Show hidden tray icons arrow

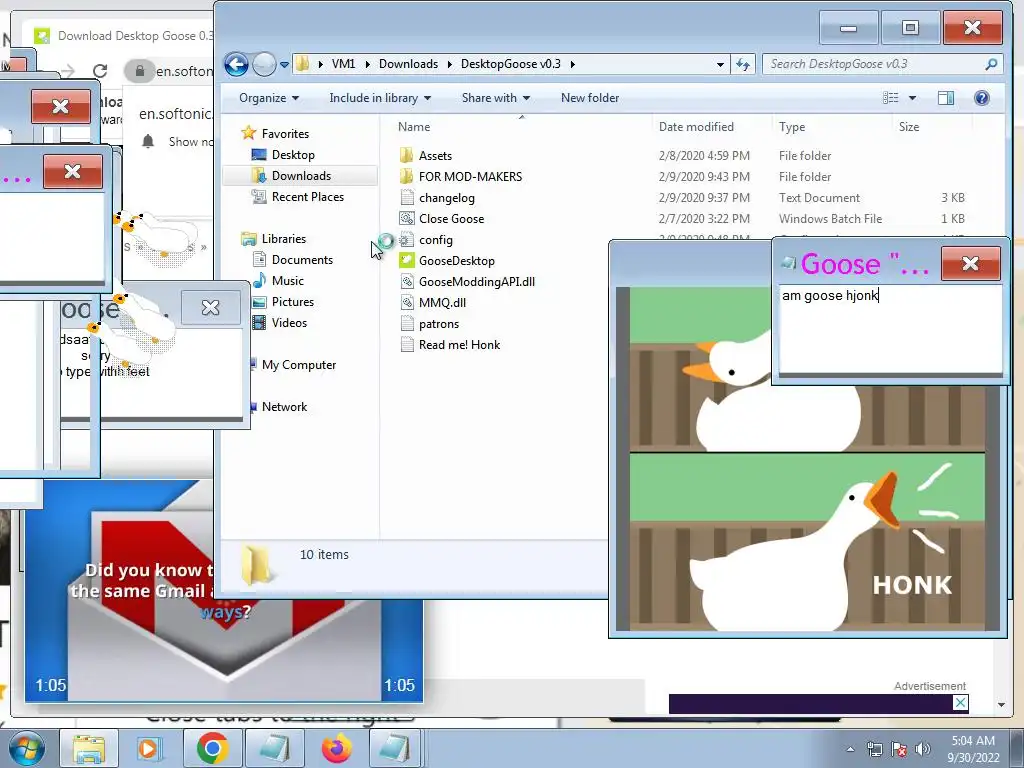(850, 749)
